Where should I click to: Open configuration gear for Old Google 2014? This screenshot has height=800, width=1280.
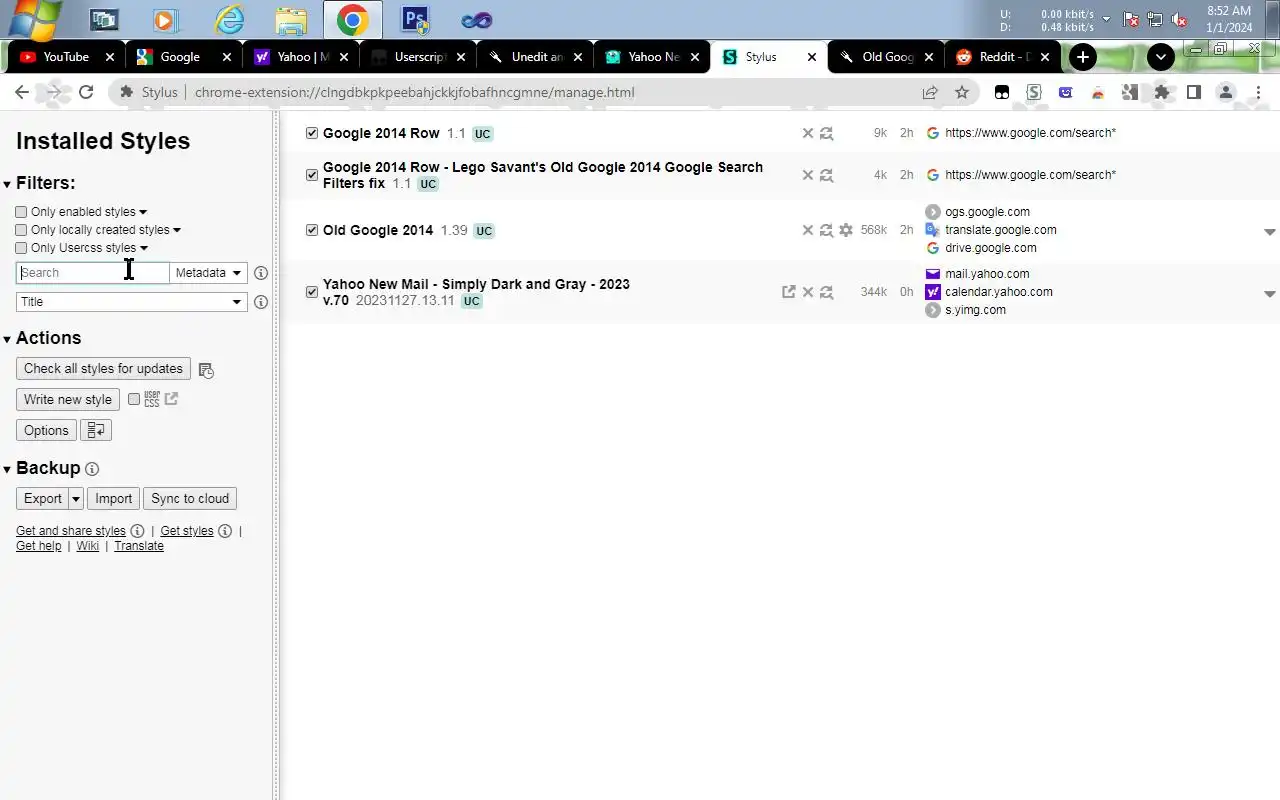point(846,230)
